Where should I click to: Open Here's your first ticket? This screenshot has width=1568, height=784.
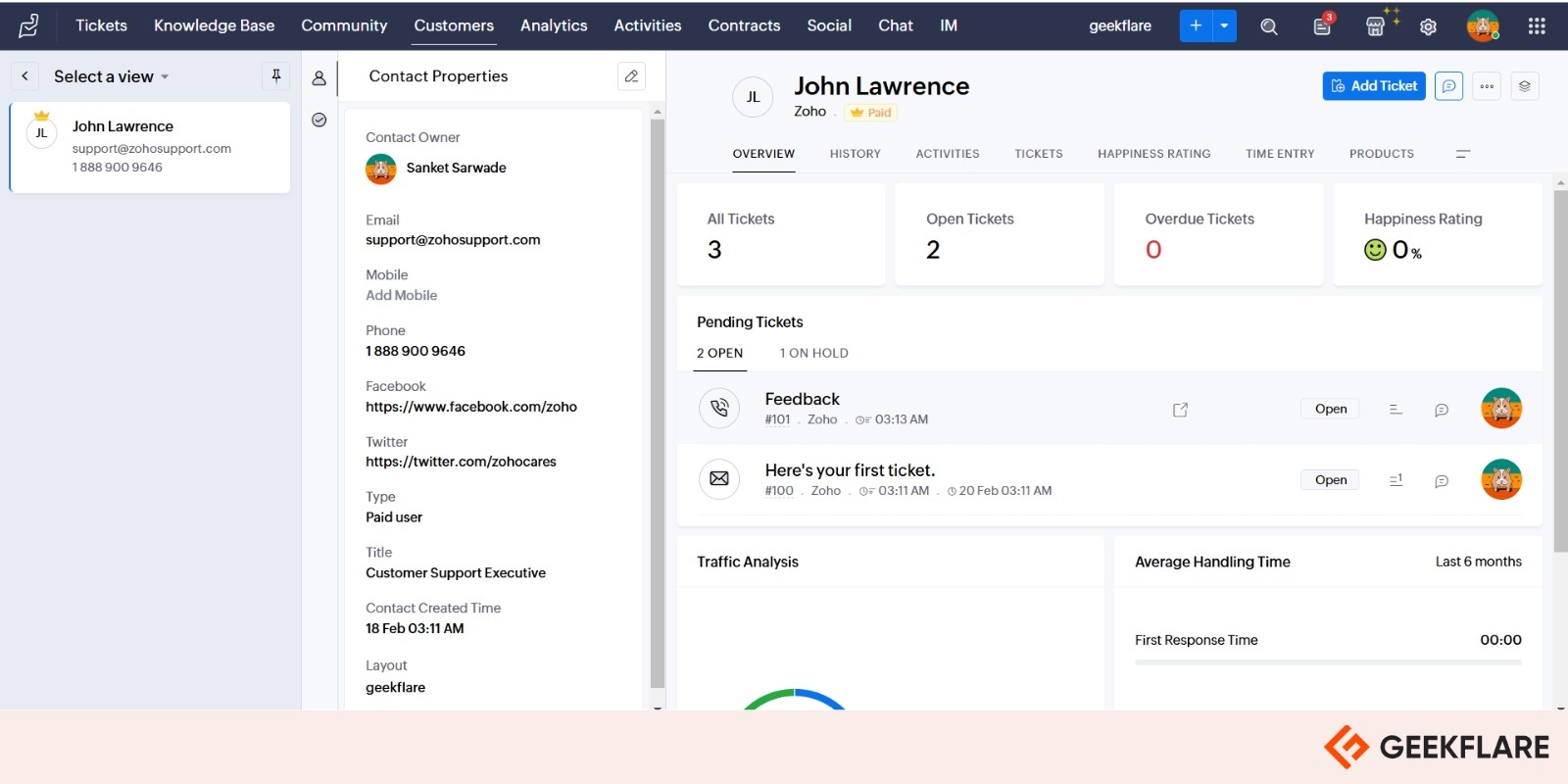[850, 470]
